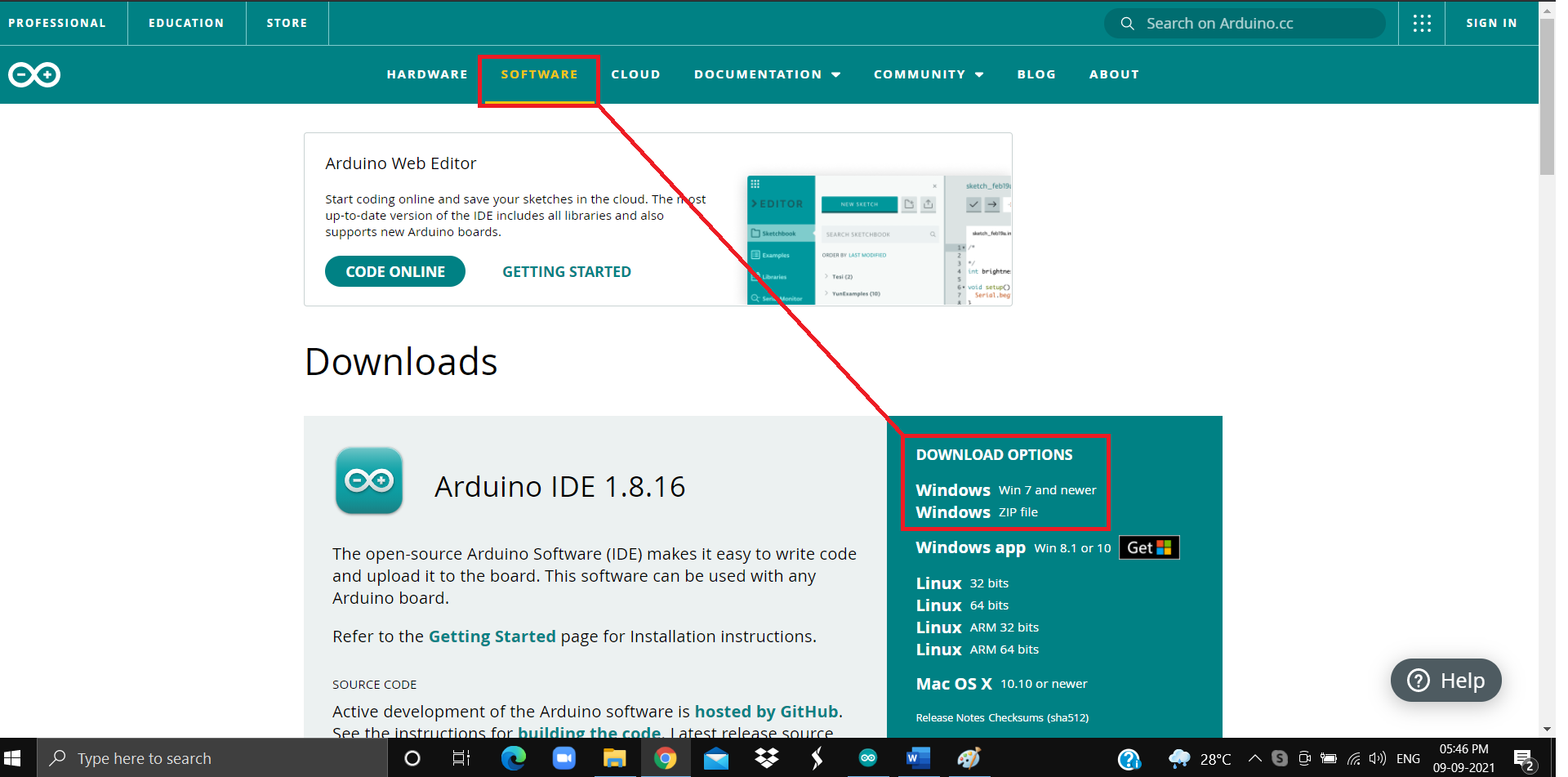This screenshot has width=1568, height=777.
Task: Select the Software nav item
Action: [x=539, y=74]
